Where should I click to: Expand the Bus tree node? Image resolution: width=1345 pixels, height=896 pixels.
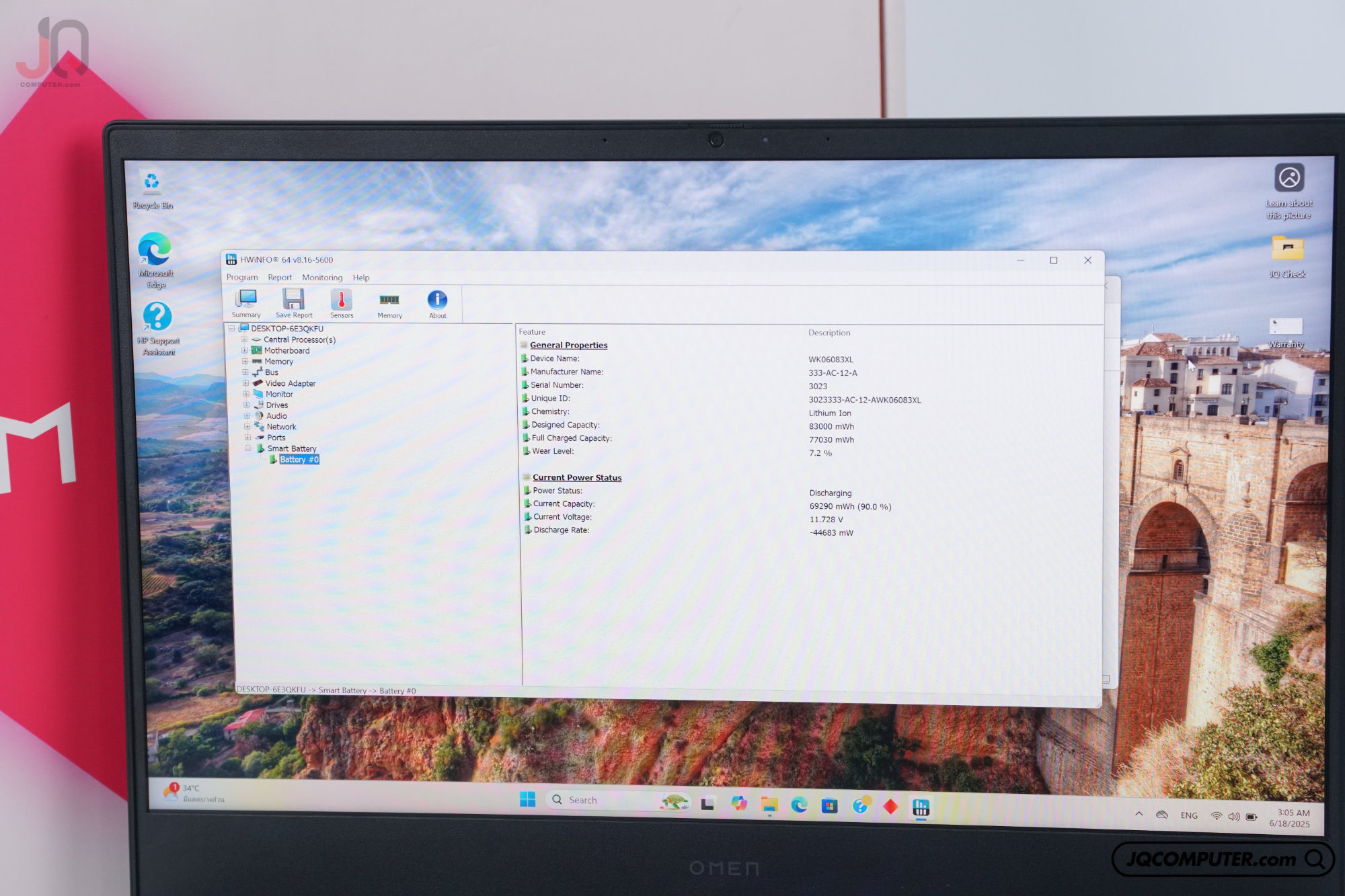tap(245, 372)
